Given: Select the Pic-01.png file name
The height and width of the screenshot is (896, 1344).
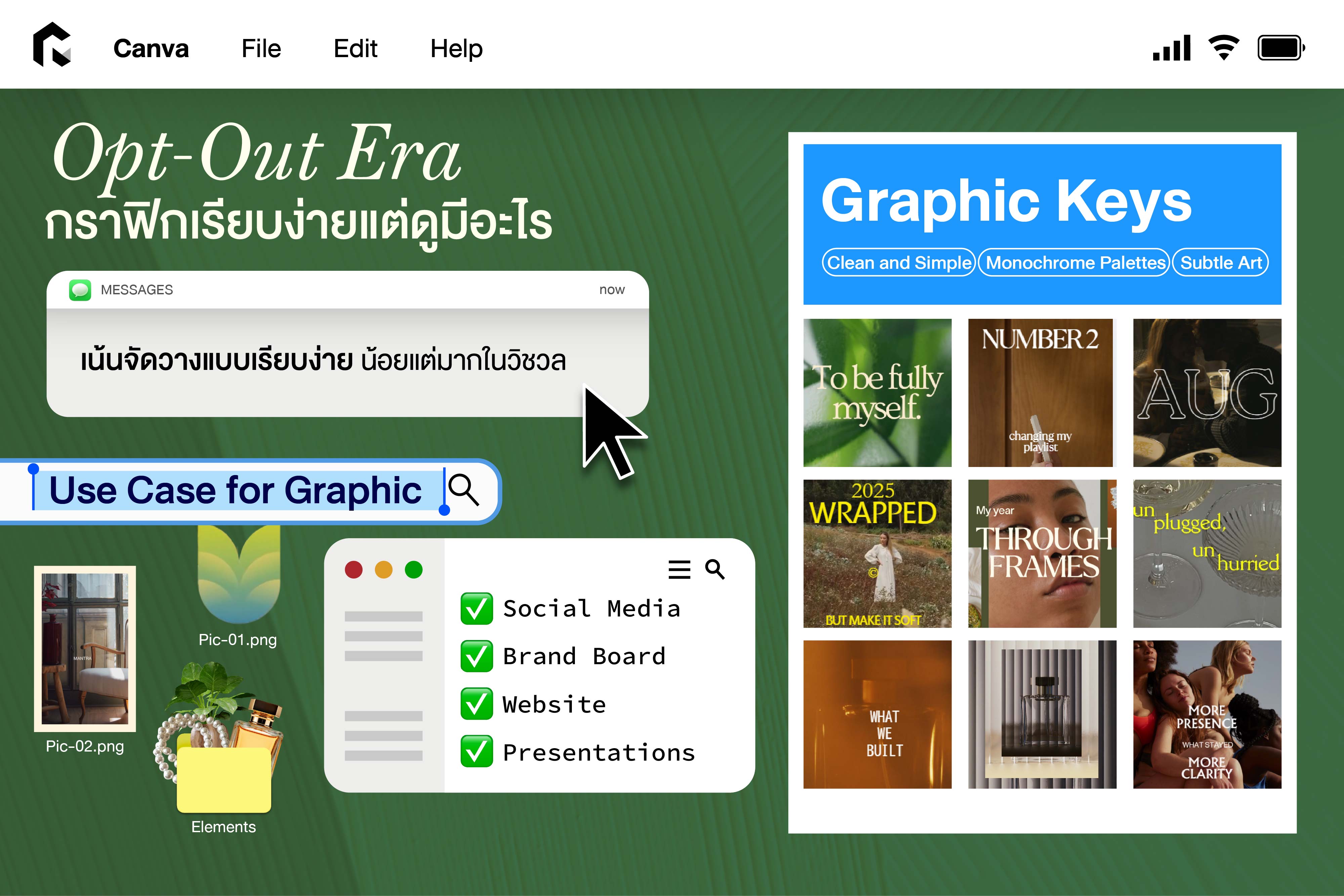Looking at the screenshot, I should click(x=238, y=639).
